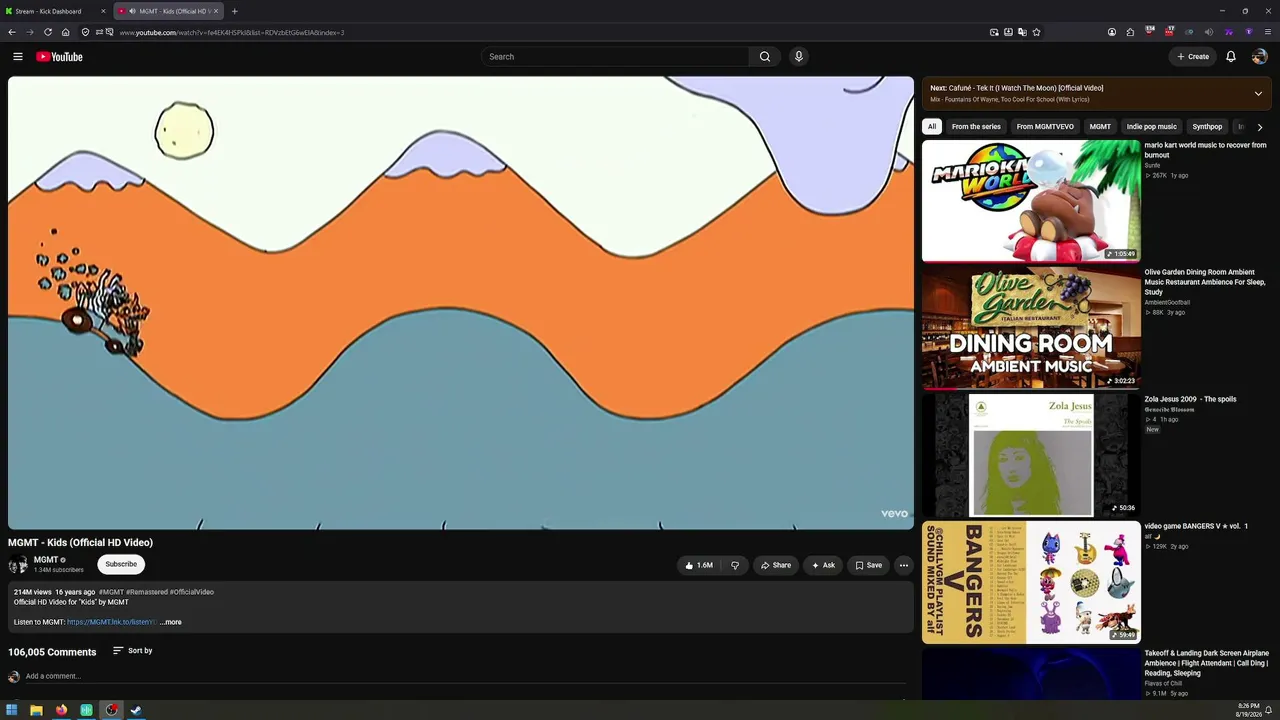Click the address bar URL
The width and height of the screenshot is (1280, 720).
click(x=232, y=32)
